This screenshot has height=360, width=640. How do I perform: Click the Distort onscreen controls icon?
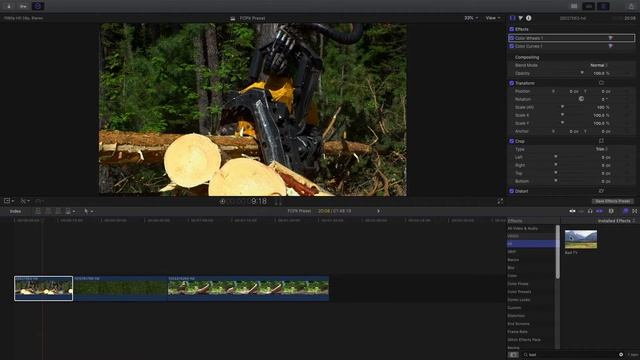601,191
